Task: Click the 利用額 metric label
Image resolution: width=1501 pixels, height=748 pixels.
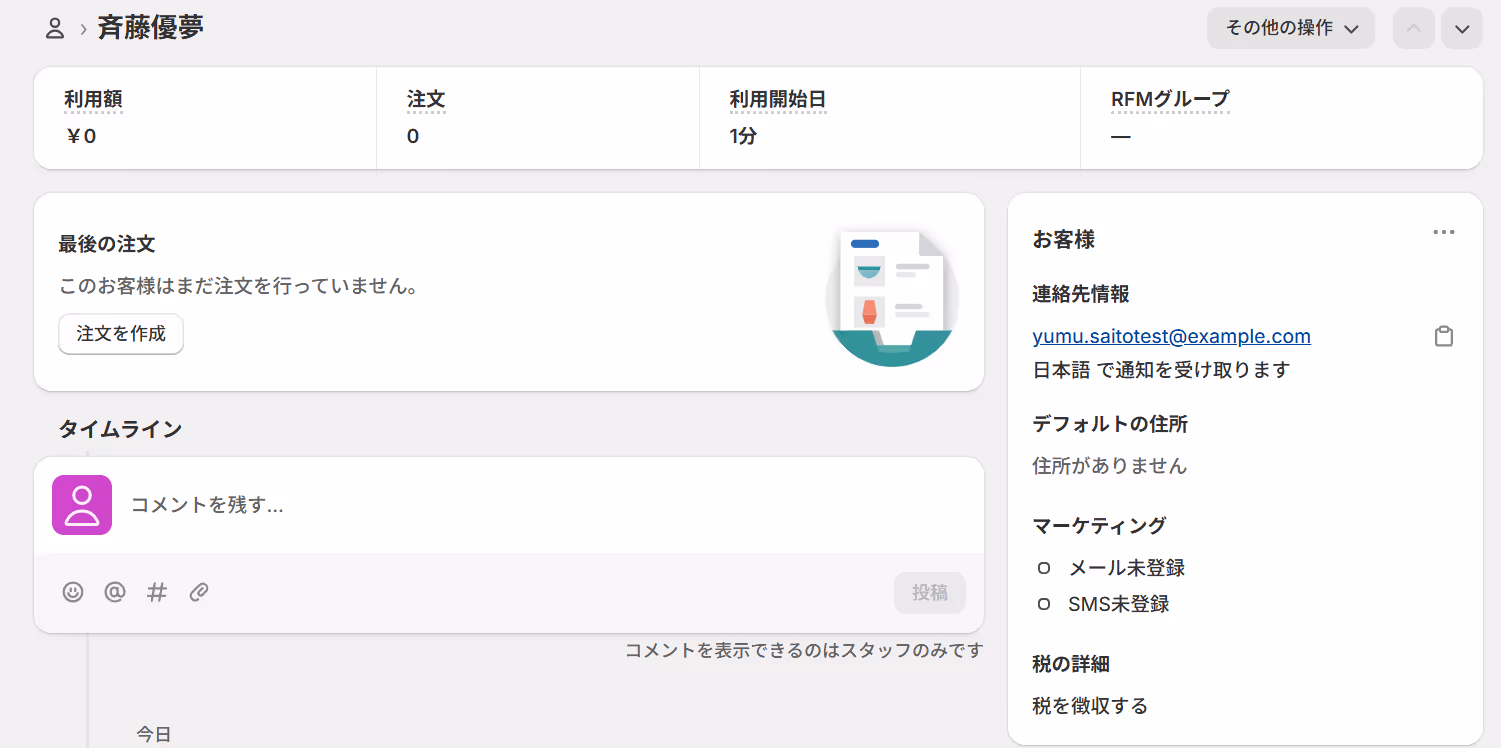Action: (93, 100)
